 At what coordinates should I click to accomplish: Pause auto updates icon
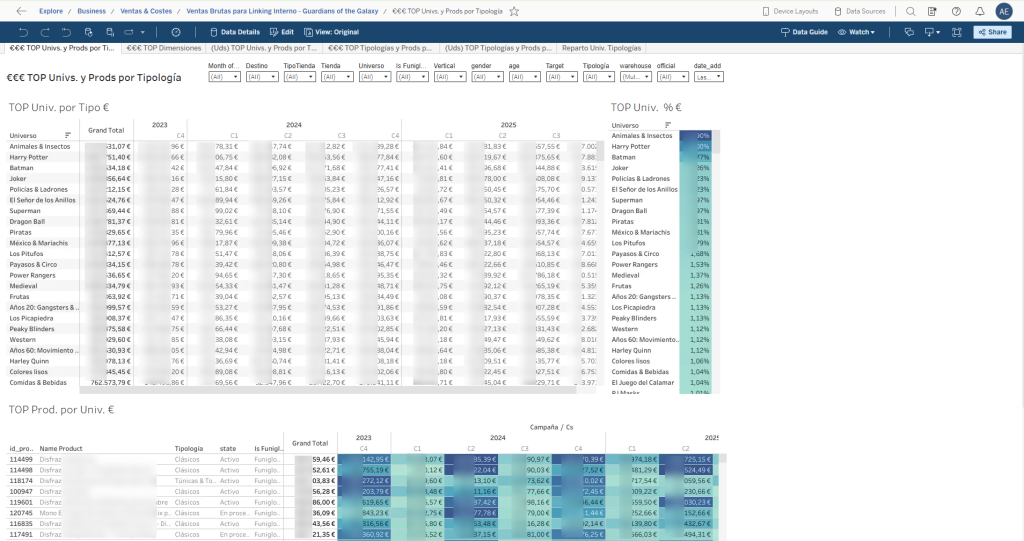(110, 32)
